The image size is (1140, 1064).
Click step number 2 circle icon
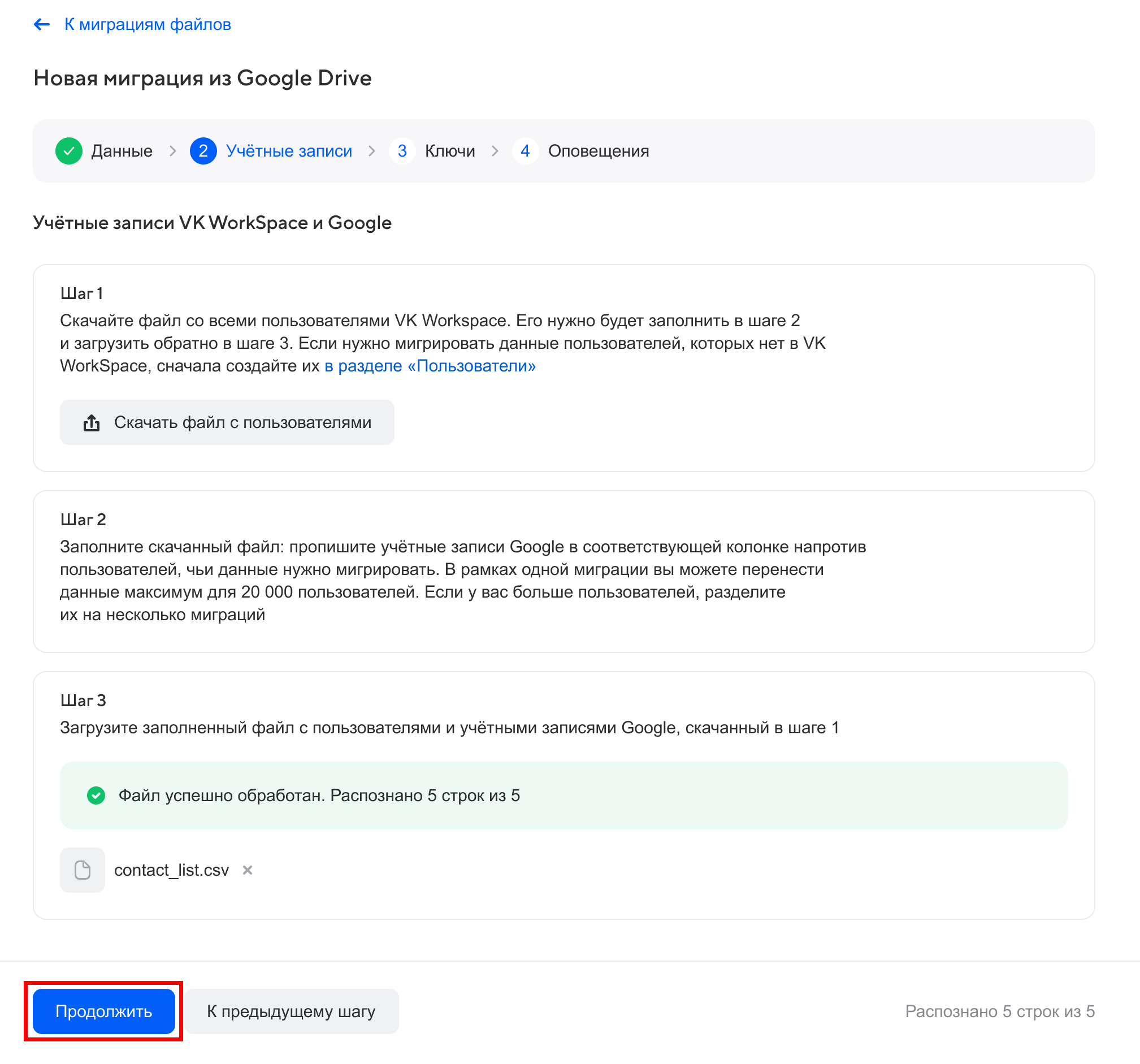(203, 150)
